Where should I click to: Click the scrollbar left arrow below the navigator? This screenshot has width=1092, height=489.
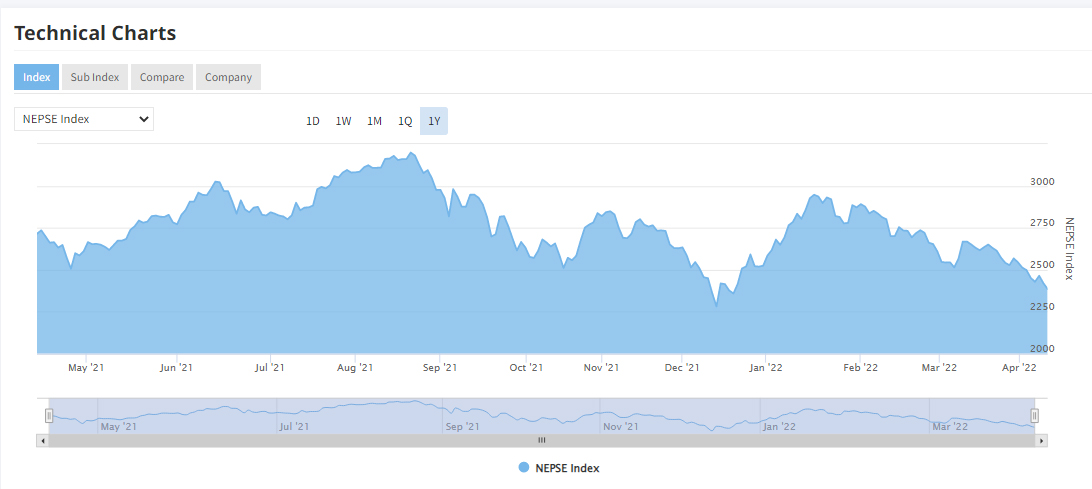tap(42, 440)
